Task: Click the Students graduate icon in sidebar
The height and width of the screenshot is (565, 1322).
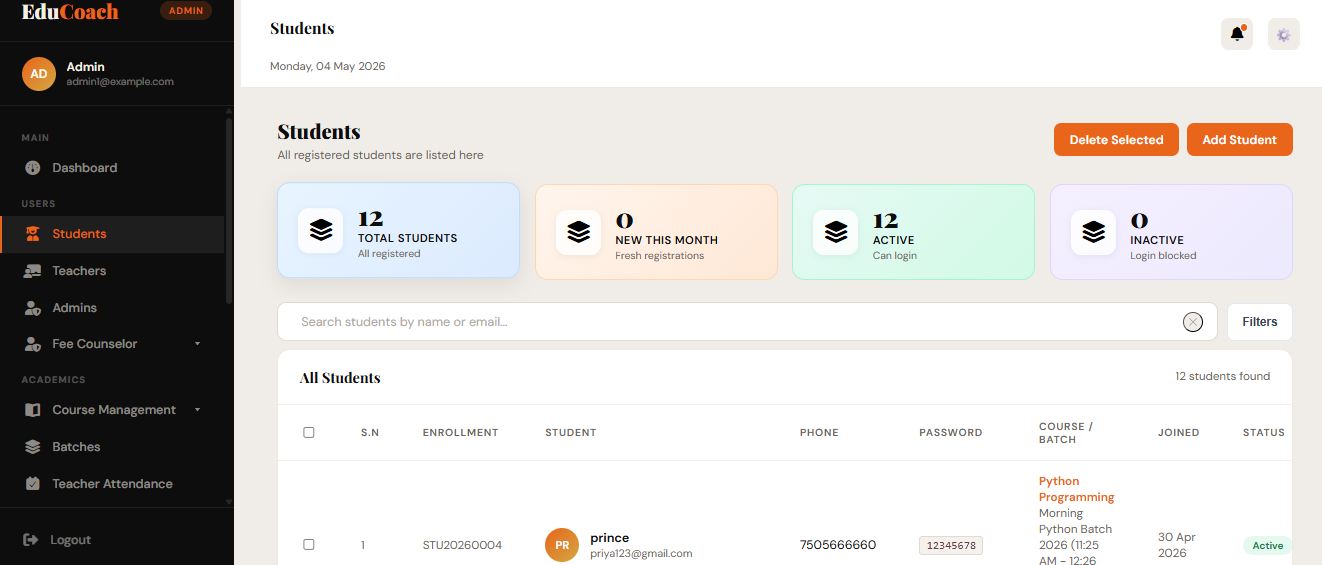Action: pyautogui.click(x=33, y=234)
